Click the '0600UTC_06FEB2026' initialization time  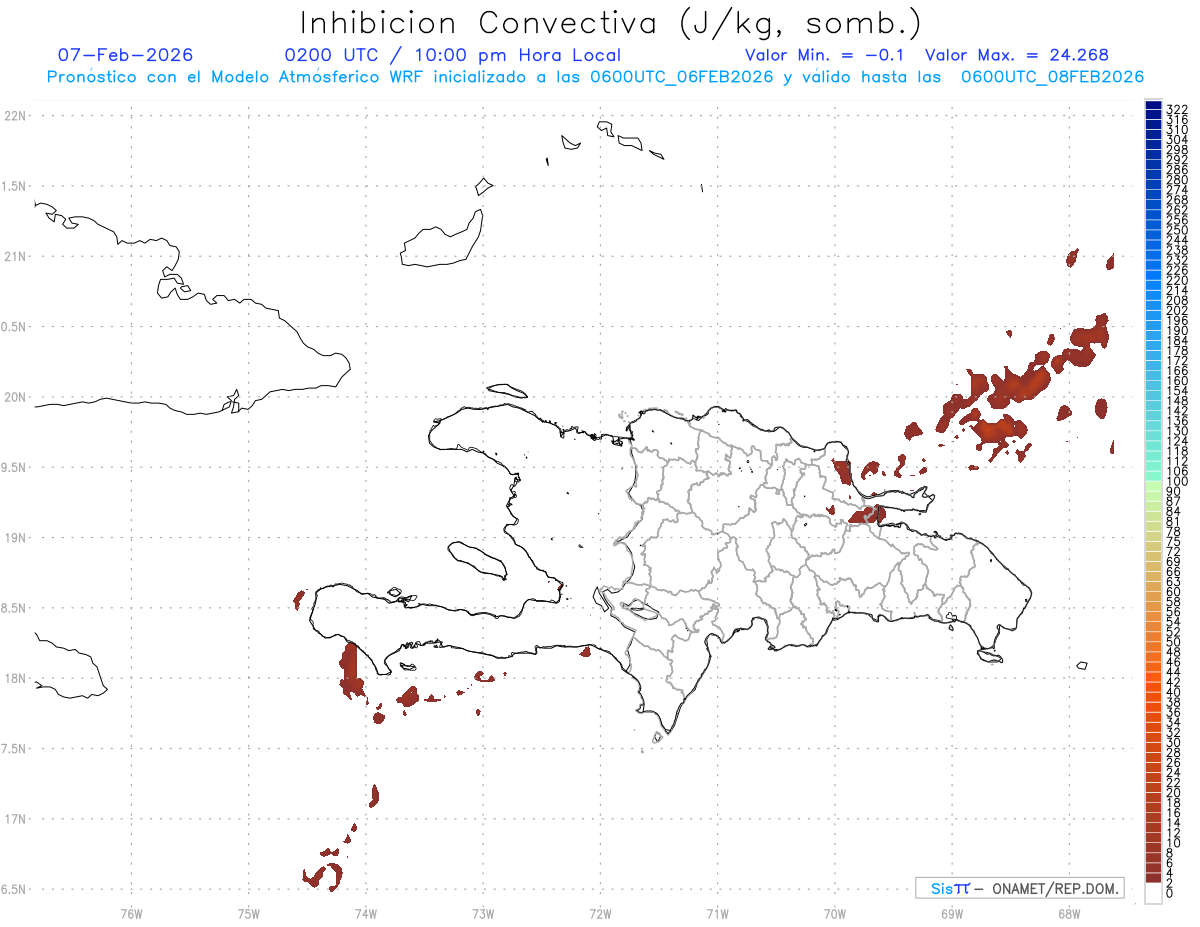[x=682, y=77]
